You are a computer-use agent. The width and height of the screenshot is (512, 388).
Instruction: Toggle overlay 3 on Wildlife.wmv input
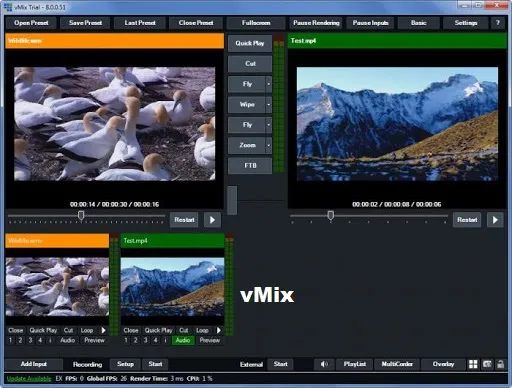coord(30,340)
